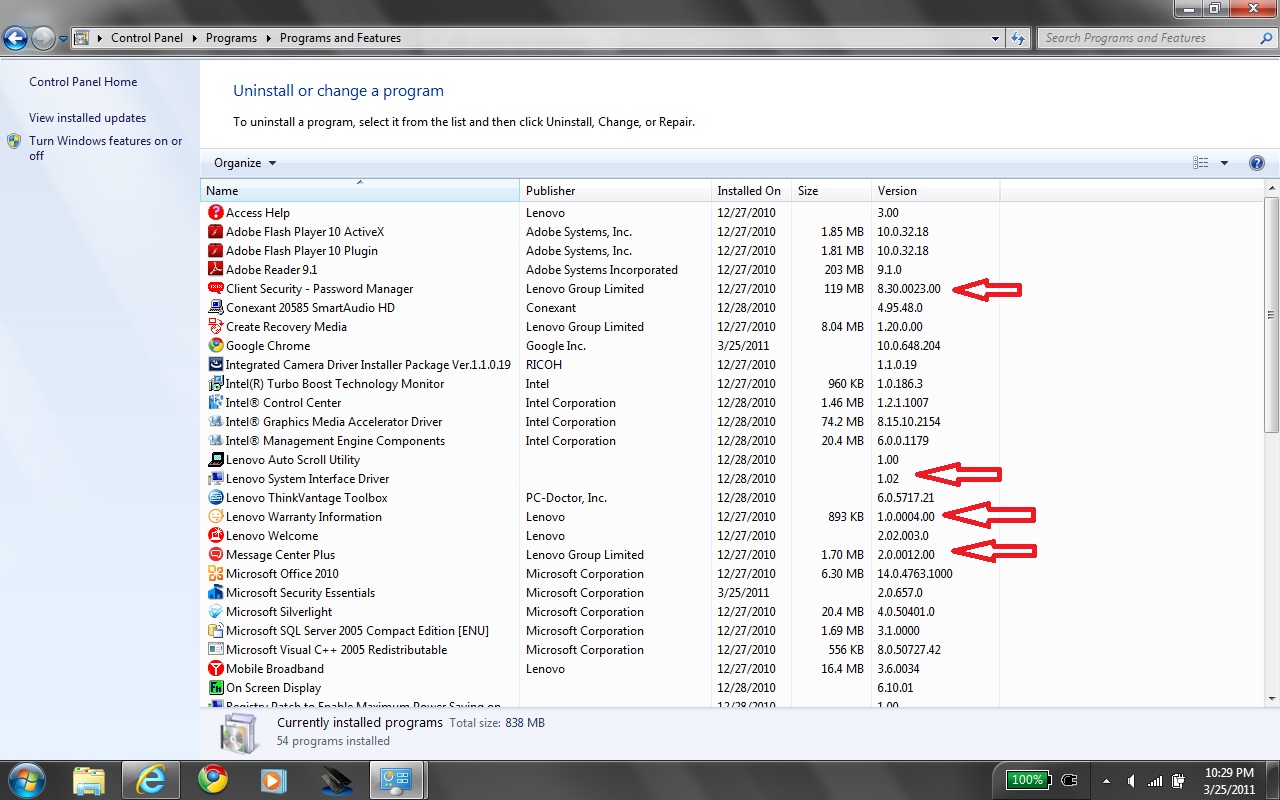1280x800 pixels.
Task: Open the recent pages dropdown arrow
Action: tap(63, 39)
